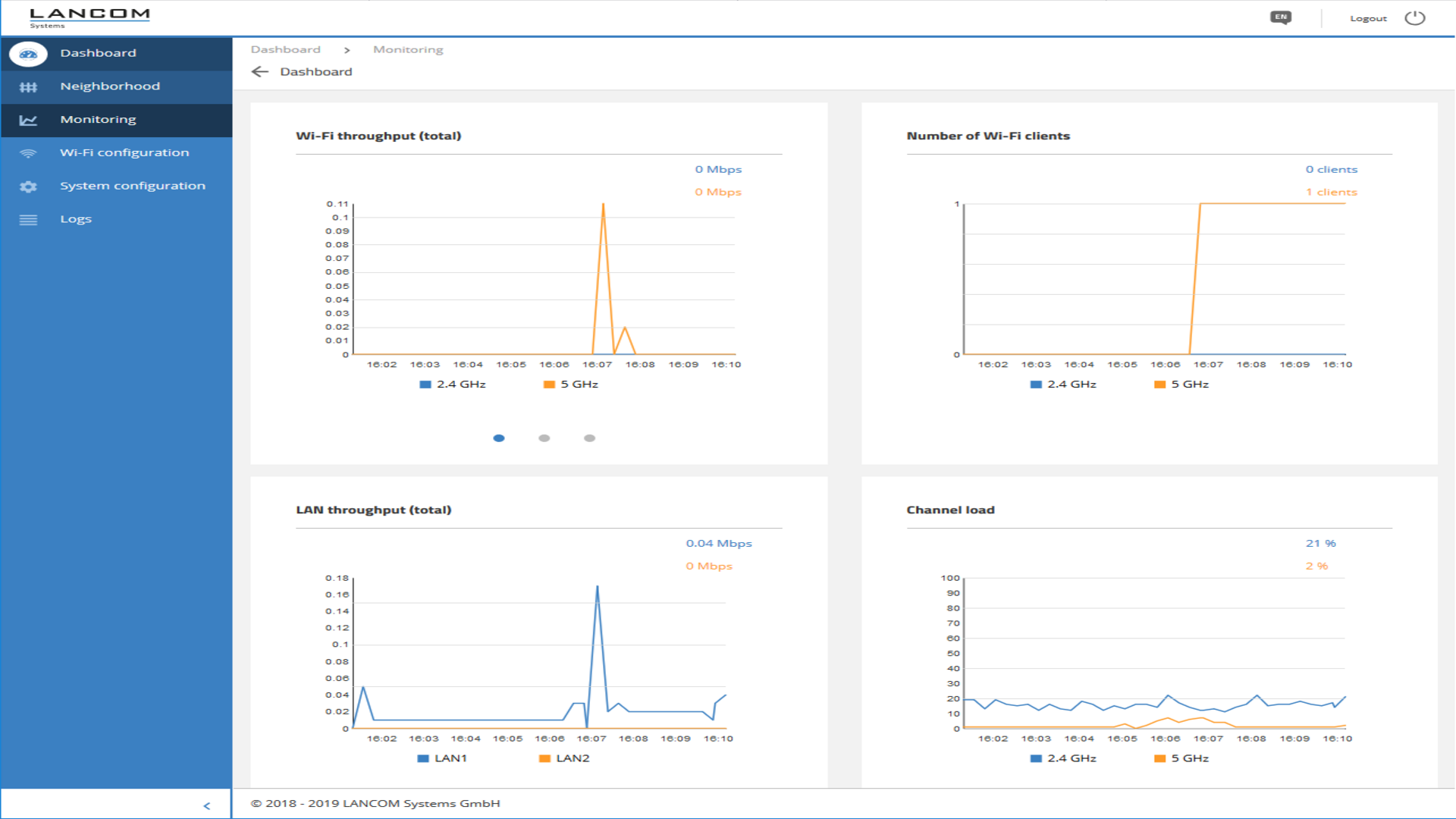1456x819 pixels.
Task: Click the Wi-Fi configuration signal icon
Action: click(x=28, y=153)
